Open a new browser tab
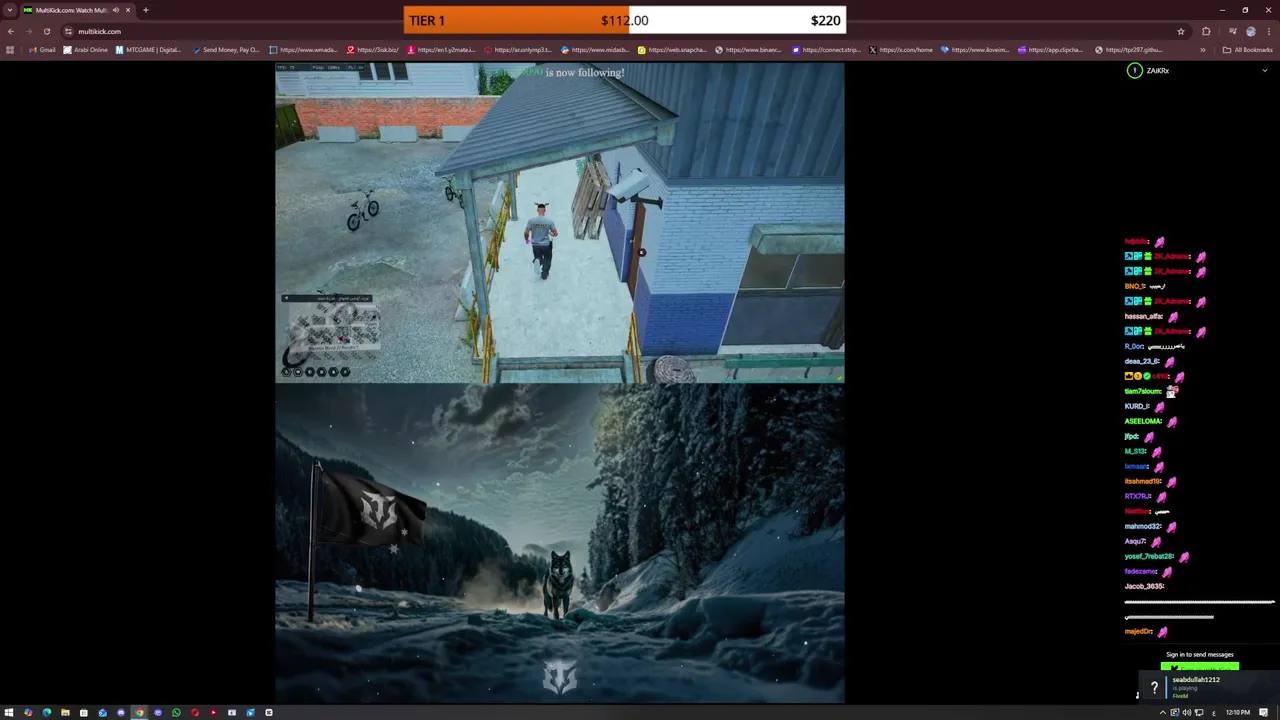The image size is (1280, 720). pyautogui.click(x=145, y=10)
